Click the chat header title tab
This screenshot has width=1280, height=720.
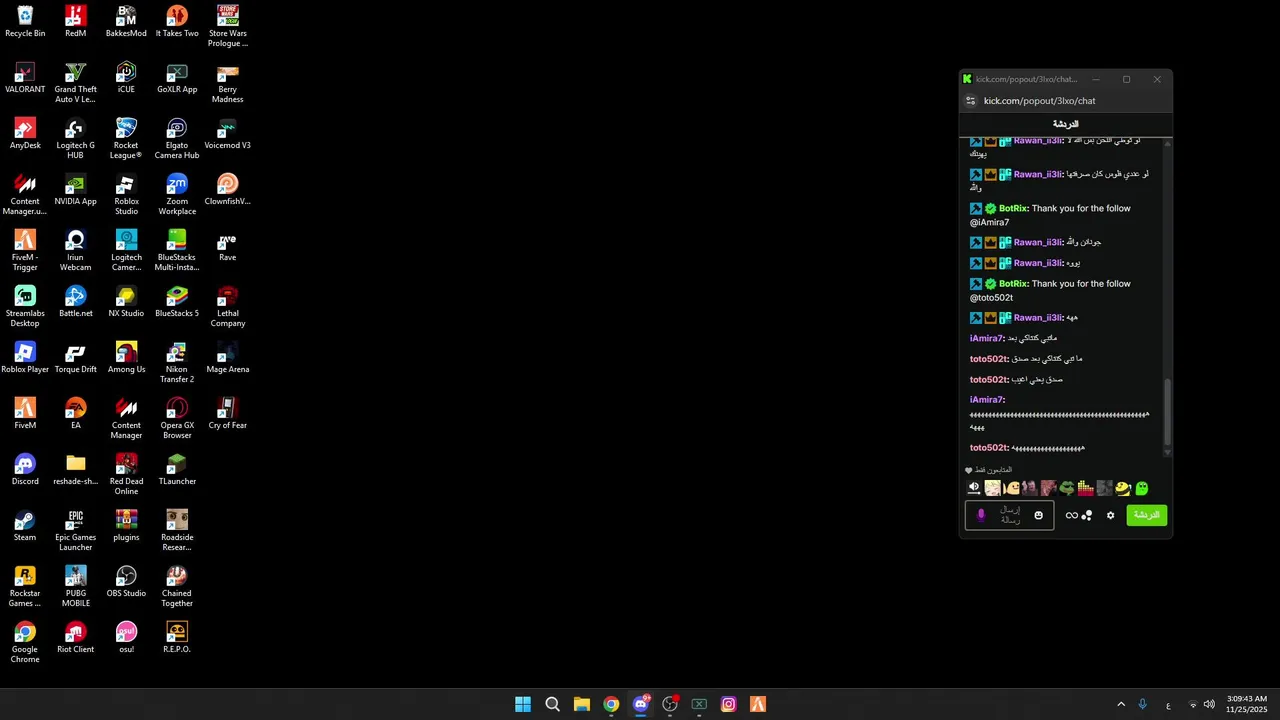click(x=1066, y=124)
